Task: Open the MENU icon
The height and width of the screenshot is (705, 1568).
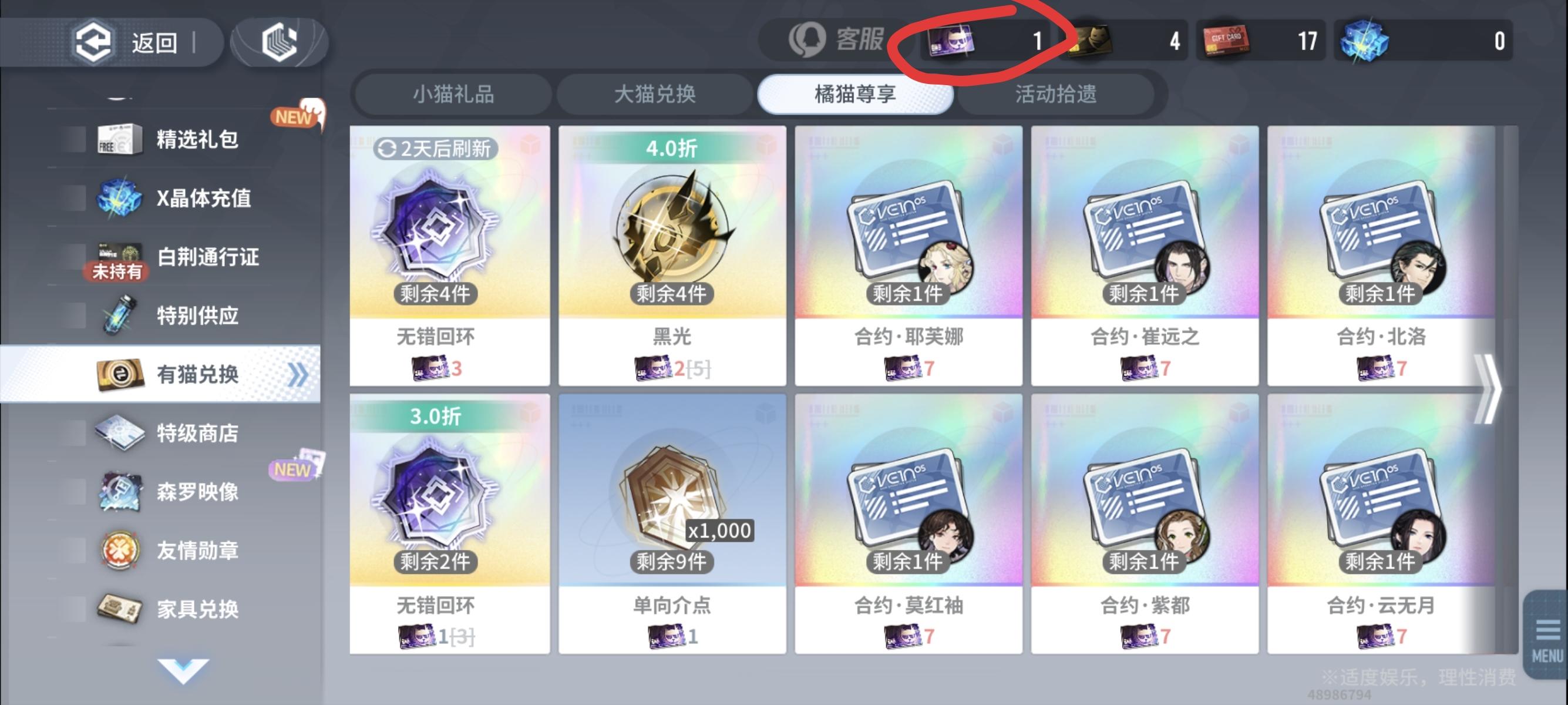Action: click(1546, 637)
